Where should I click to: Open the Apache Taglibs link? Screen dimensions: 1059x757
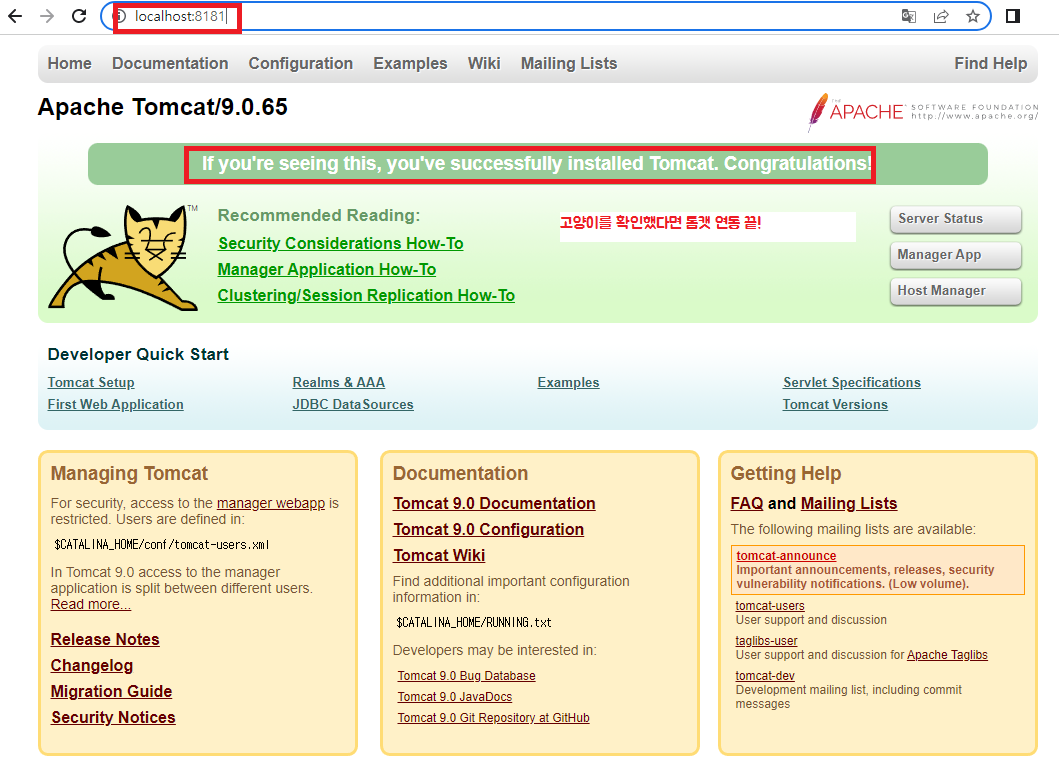tap(947, 655)
